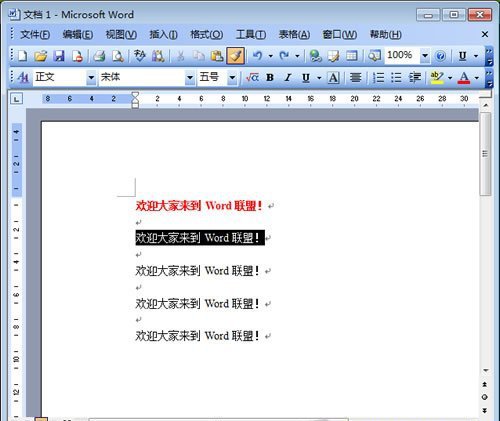The width and height of the screenshot is (500, 421).
Task: Expand the Redo history dropdown arrow
Action: (297, 56)
